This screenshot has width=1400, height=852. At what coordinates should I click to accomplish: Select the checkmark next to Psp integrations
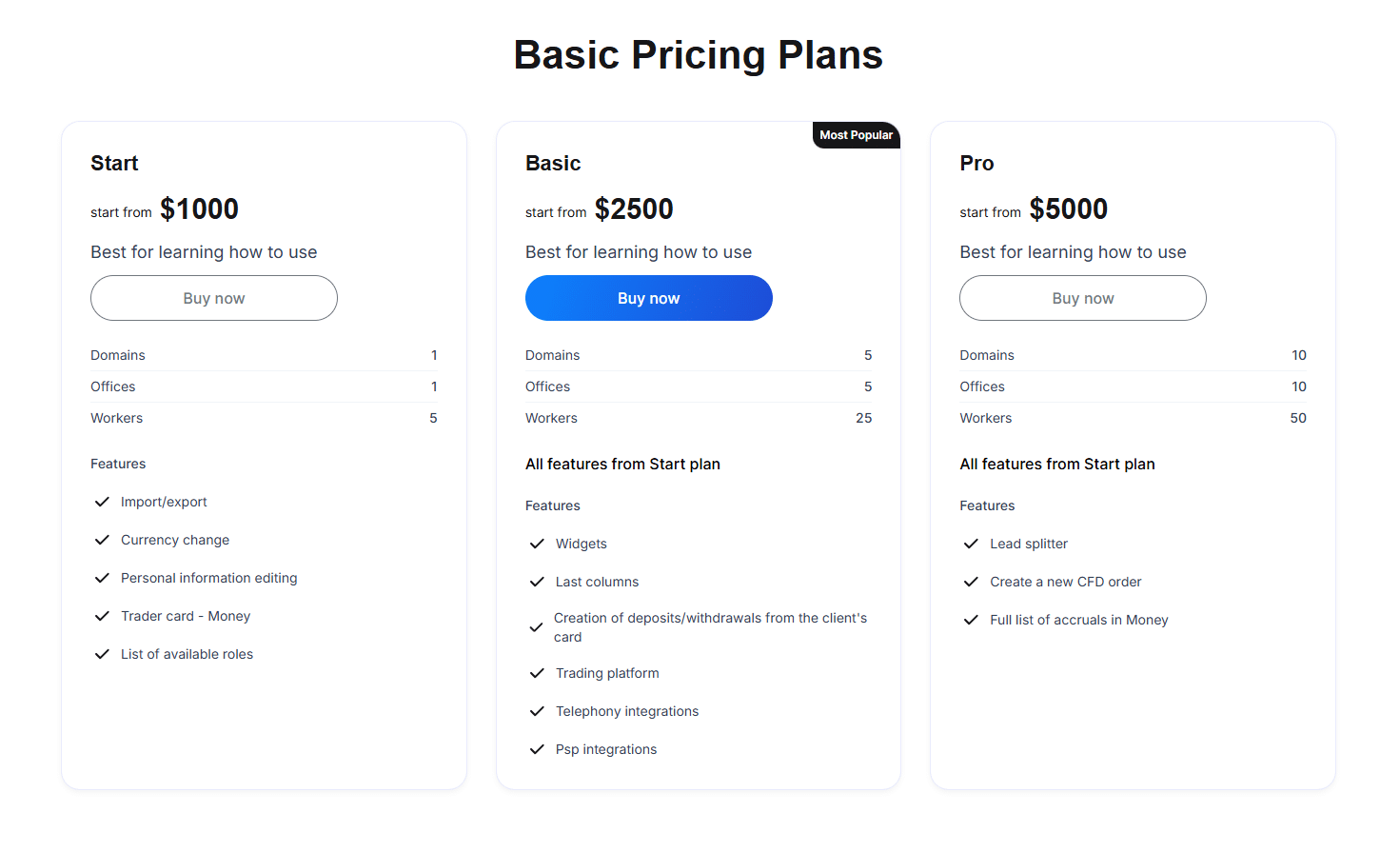(537, 749)
